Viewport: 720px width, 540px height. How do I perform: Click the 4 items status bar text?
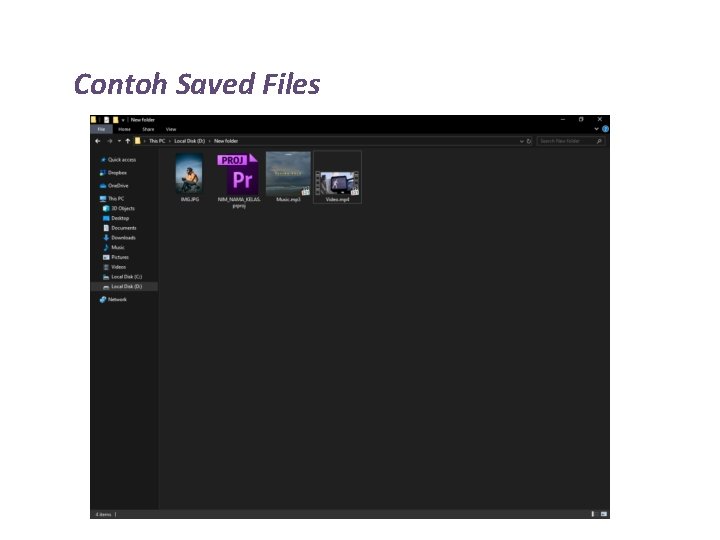pos(103,515)
